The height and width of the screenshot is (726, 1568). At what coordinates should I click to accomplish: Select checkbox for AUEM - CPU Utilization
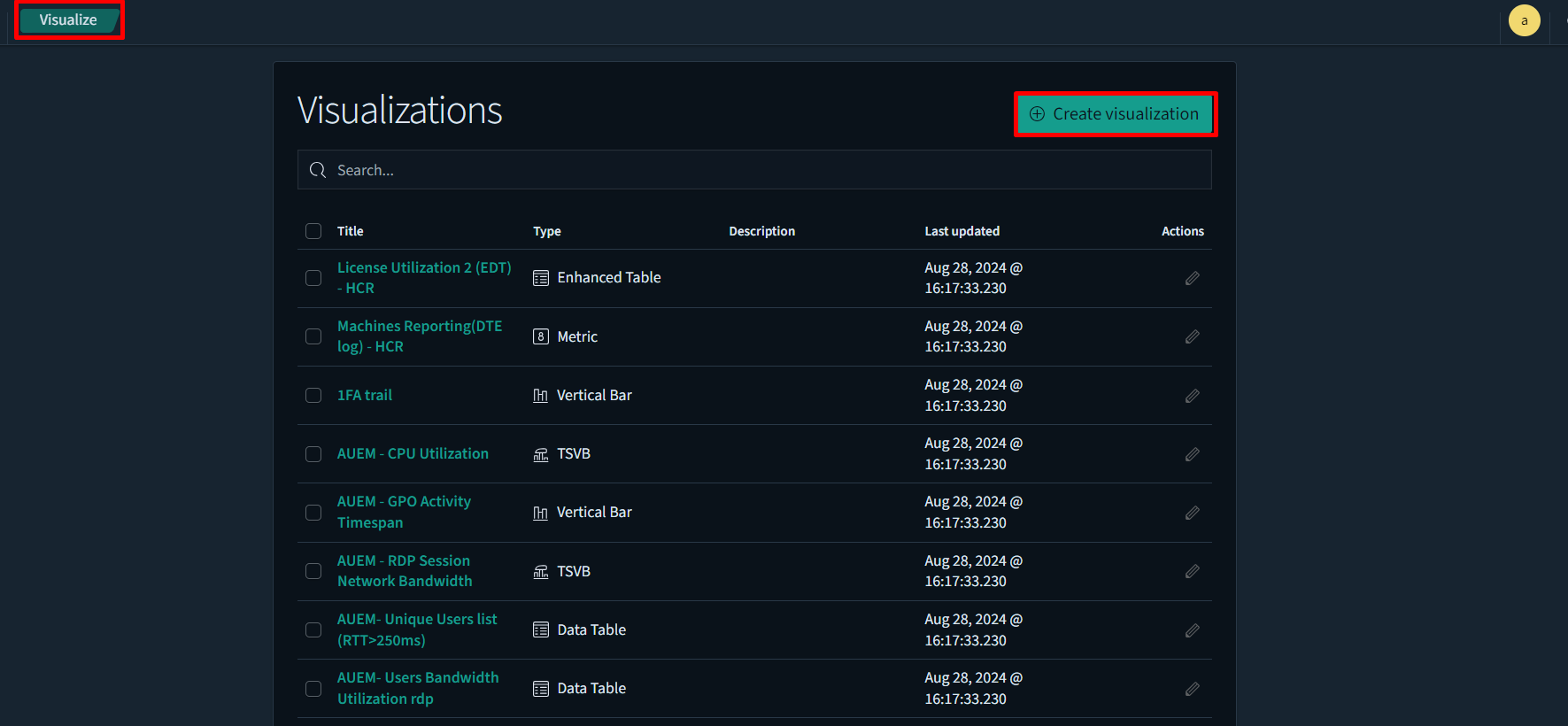313,454
